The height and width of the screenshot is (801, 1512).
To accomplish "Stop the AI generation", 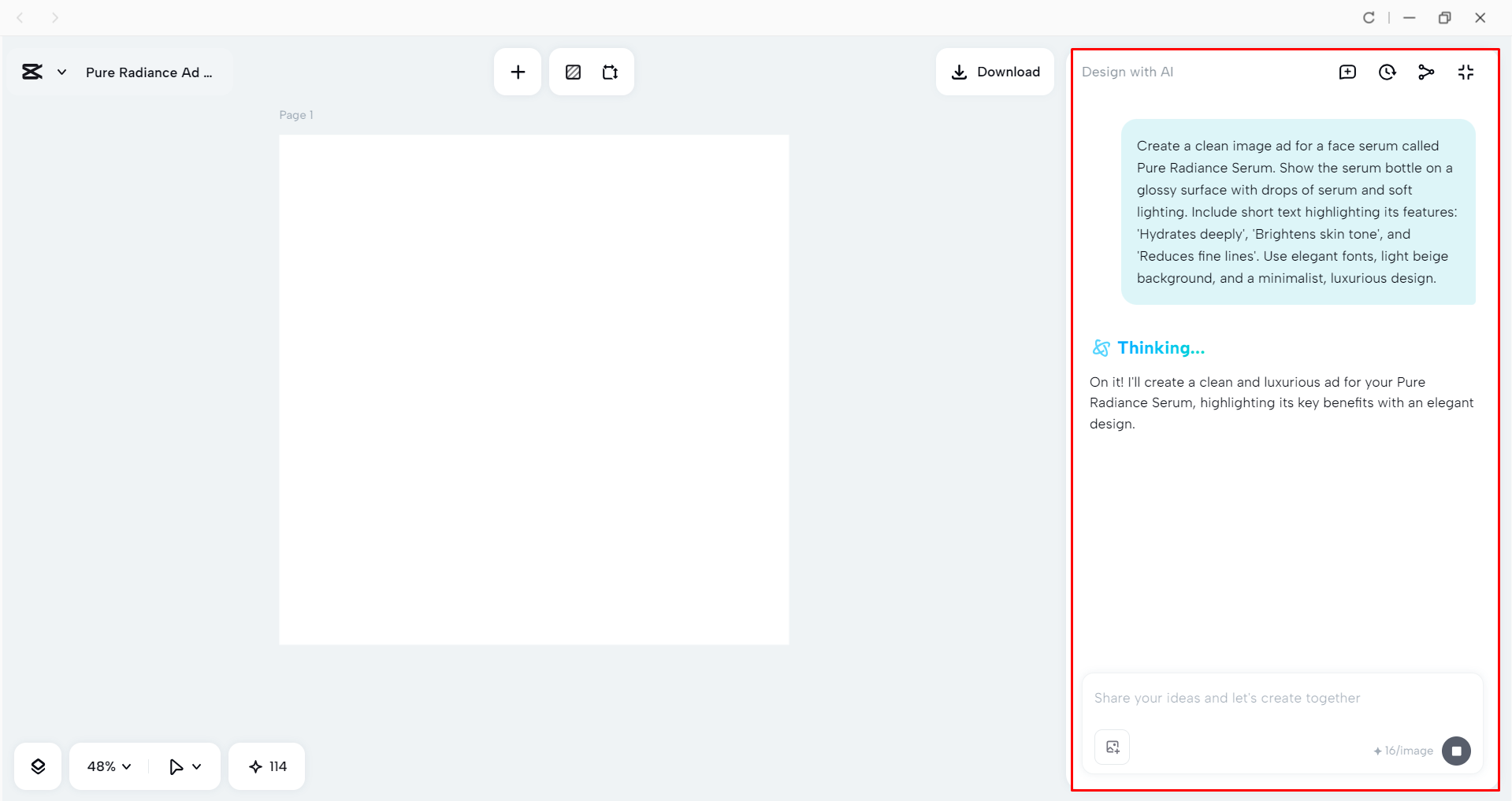I will [1456, 751].
